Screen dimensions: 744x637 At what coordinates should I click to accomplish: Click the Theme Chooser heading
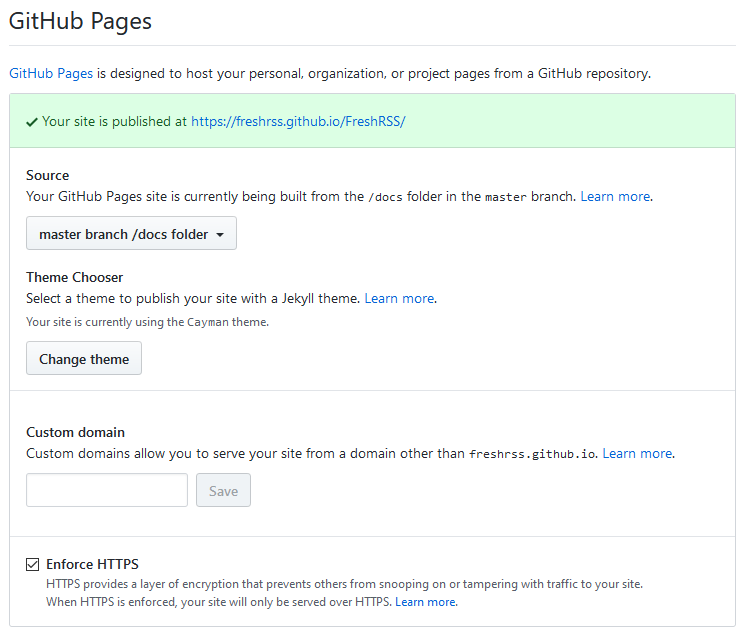click(x=74, y=277)
